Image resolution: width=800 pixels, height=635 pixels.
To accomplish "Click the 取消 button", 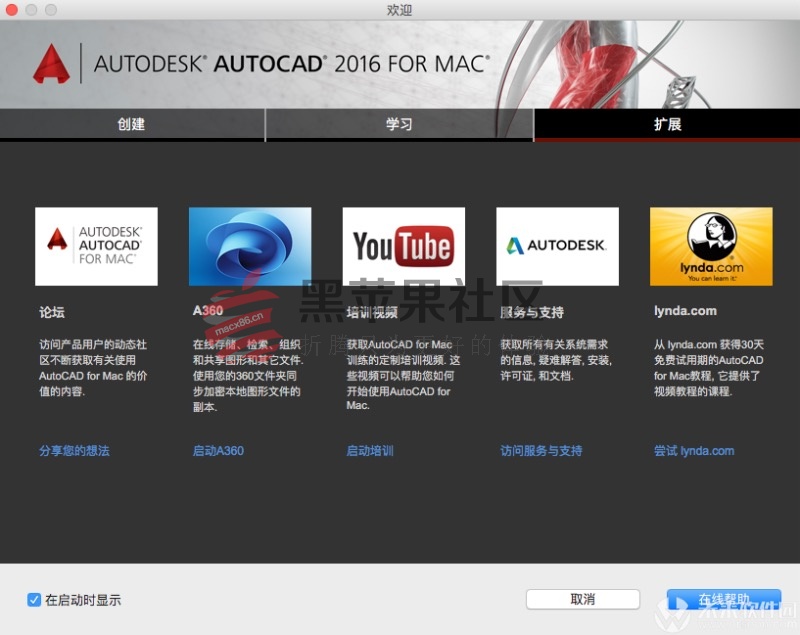I will [x=583, y=599].
